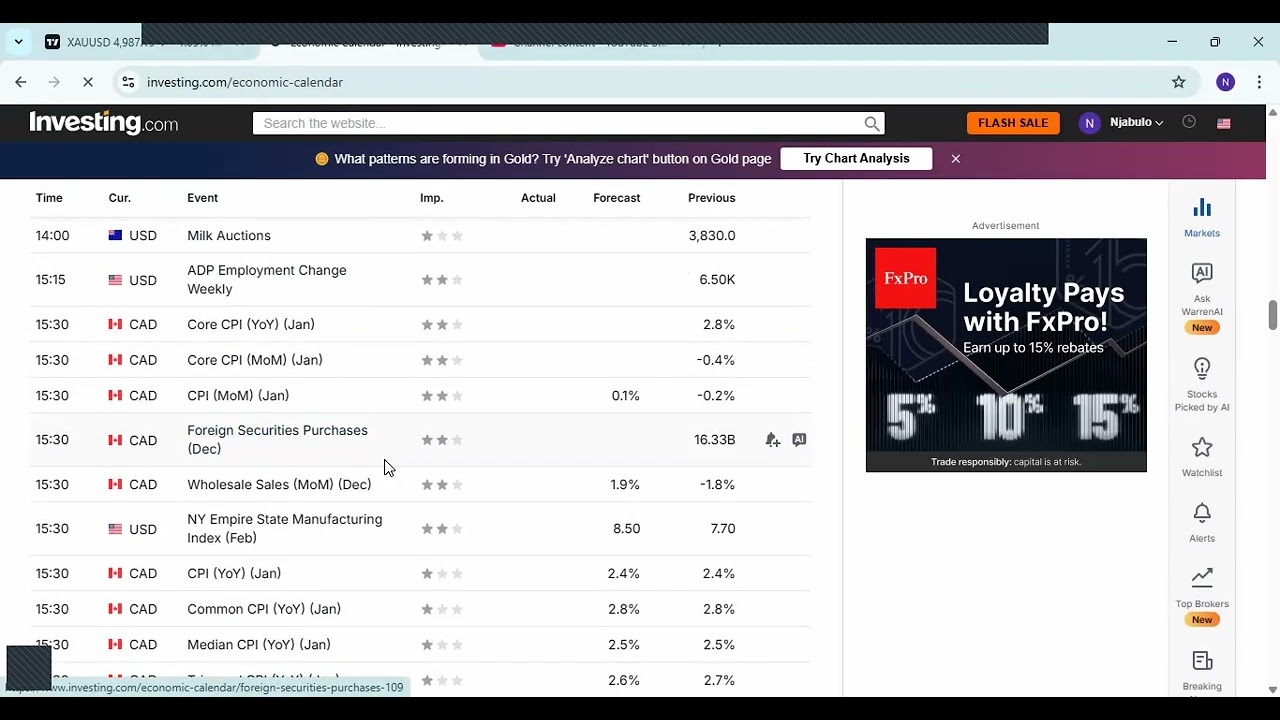Analyze Foreign Securities Purchases with AI icon
The height and width of the screenshot is (720, 1280).
[x=799, y=440]
